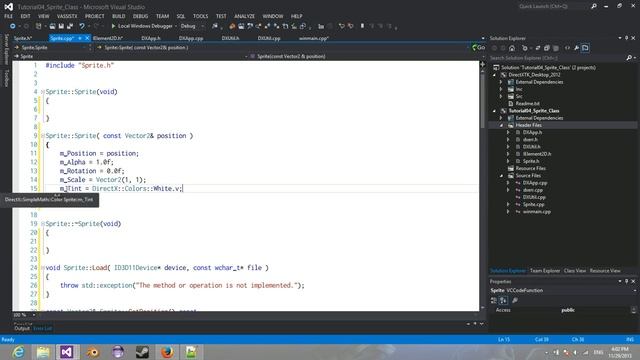This screenshot has width=640, height=360.
Task: Click the Quick Launch search icon
Action: (594, 6)
